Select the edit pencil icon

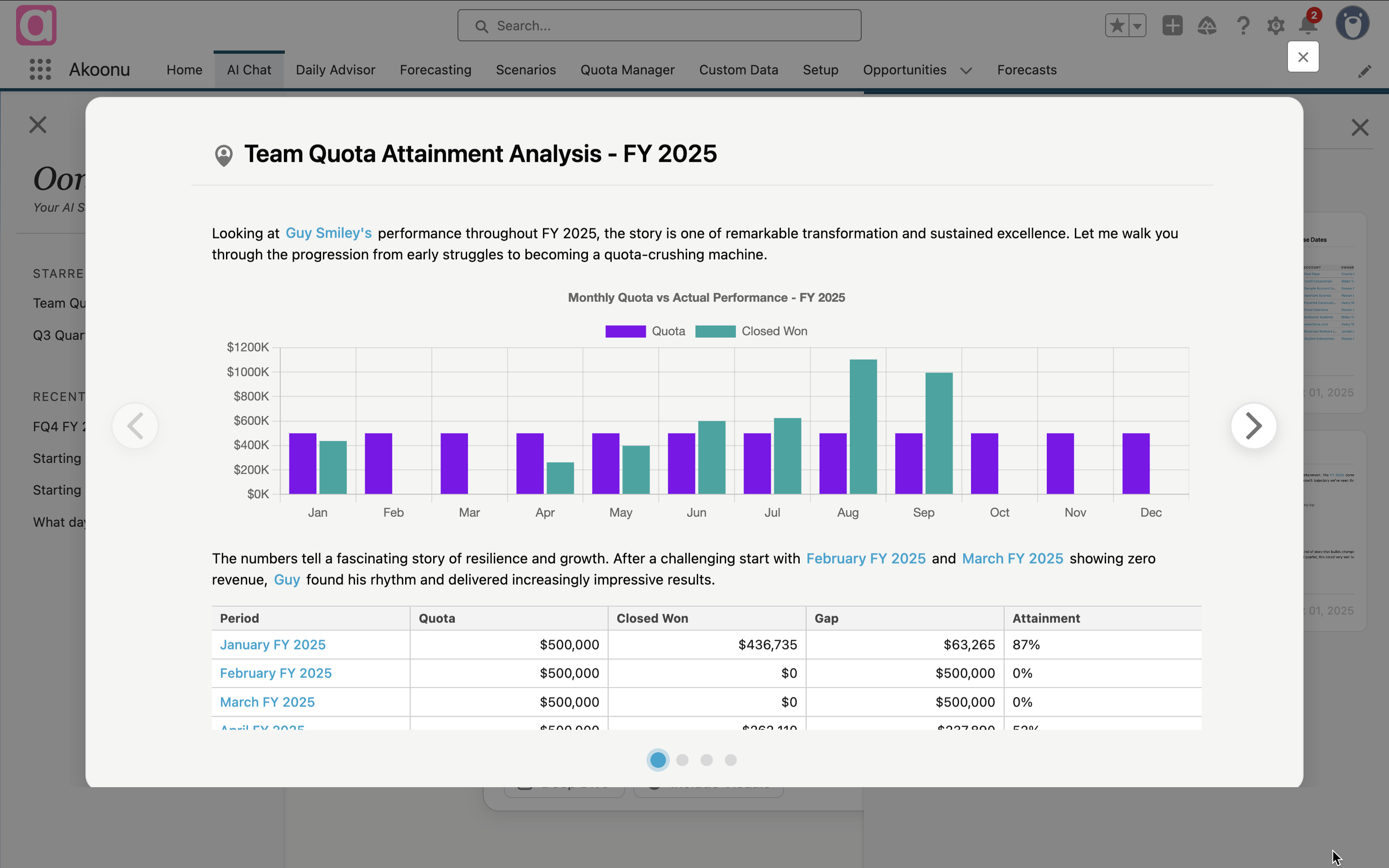1365,71
